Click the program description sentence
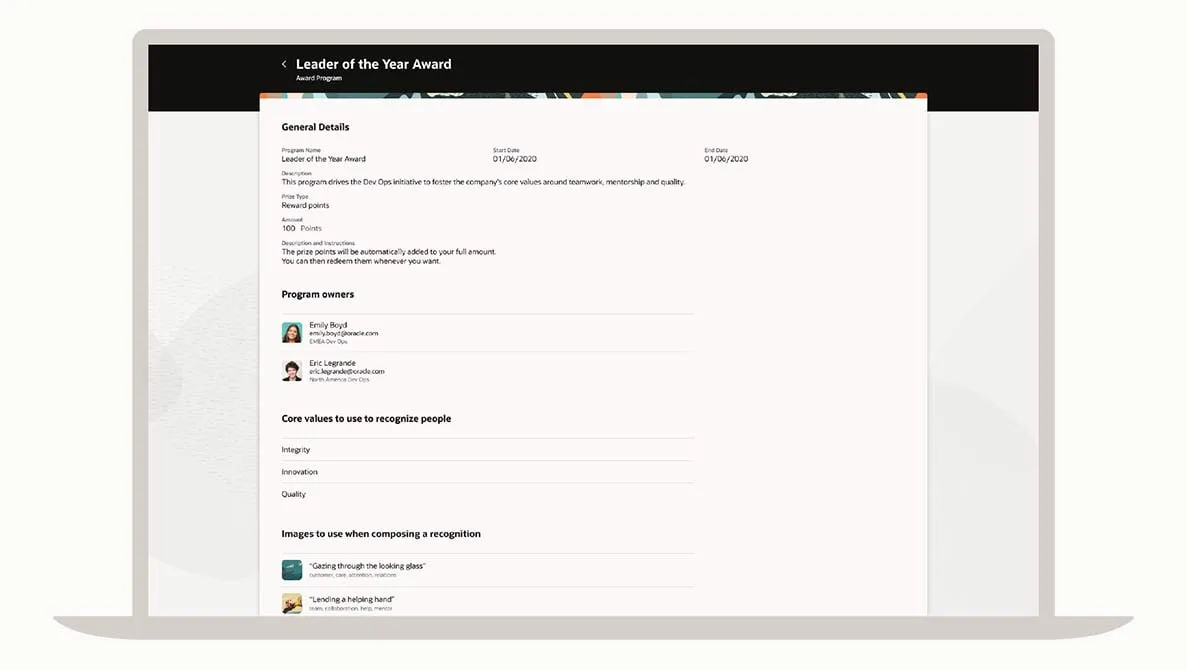This screenshot has width=1187, height=670. (483, 182)
